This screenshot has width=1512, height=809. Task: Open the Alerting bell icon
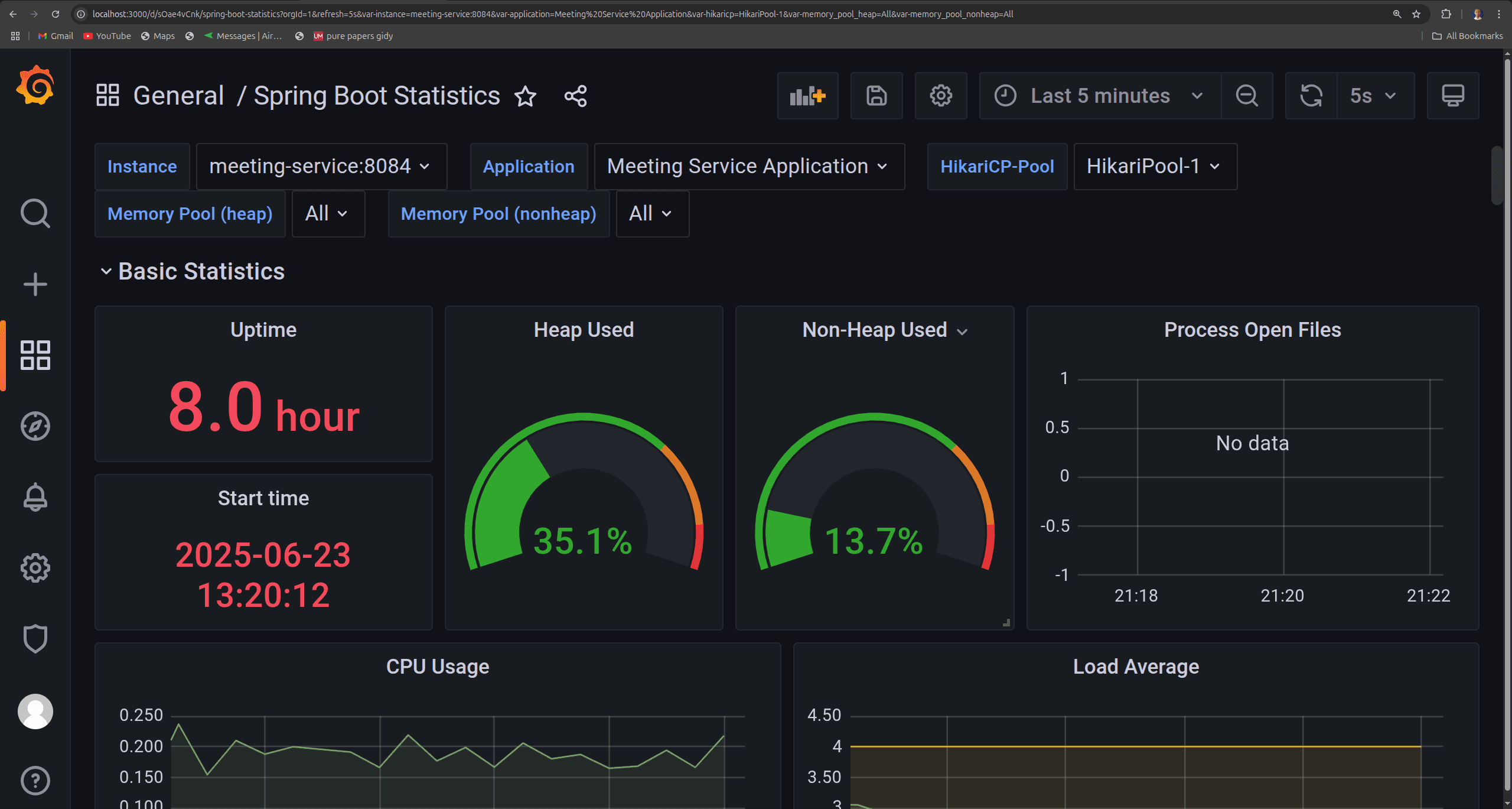point(35,497)
